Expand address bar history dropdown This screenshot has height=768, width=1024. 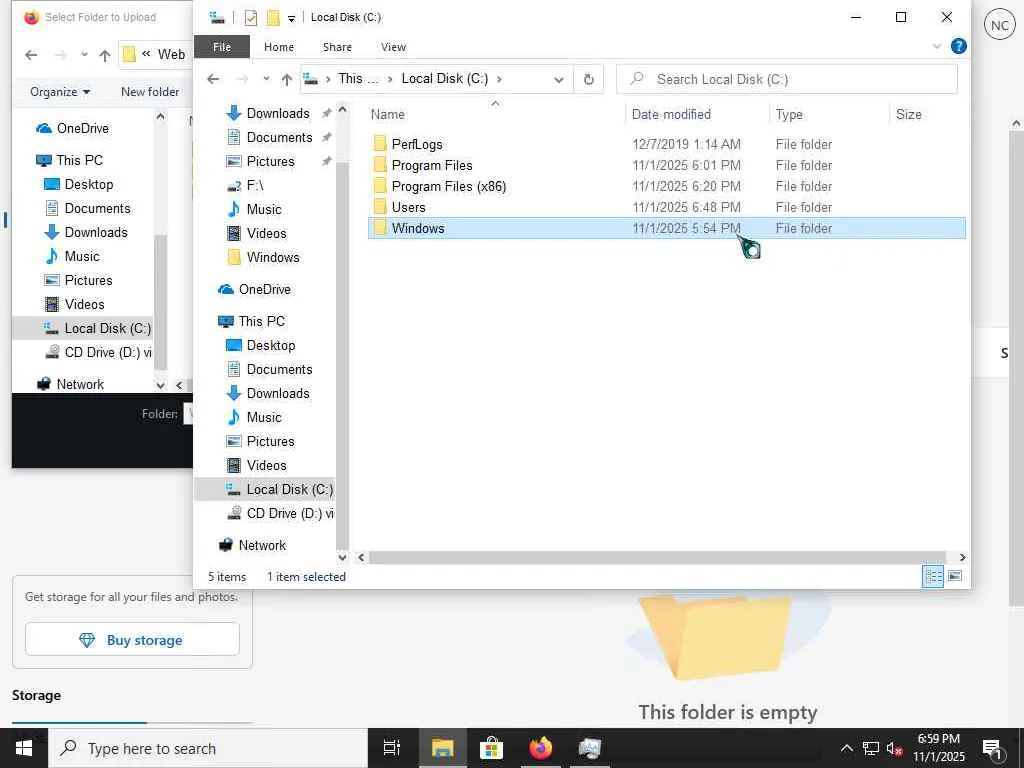[x=558, y=80]
